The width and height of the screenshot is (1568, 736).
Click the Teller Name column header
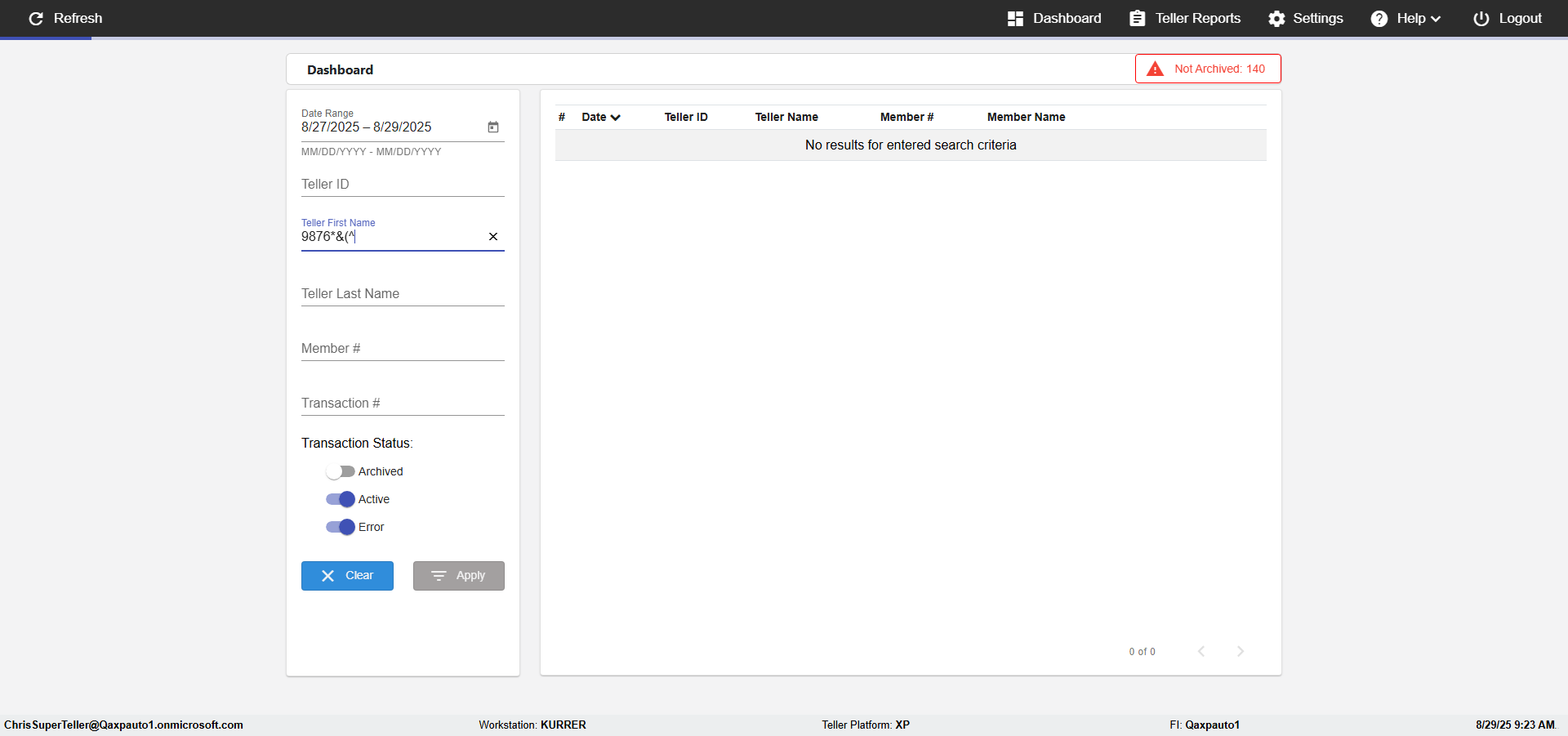click(786, 117)
